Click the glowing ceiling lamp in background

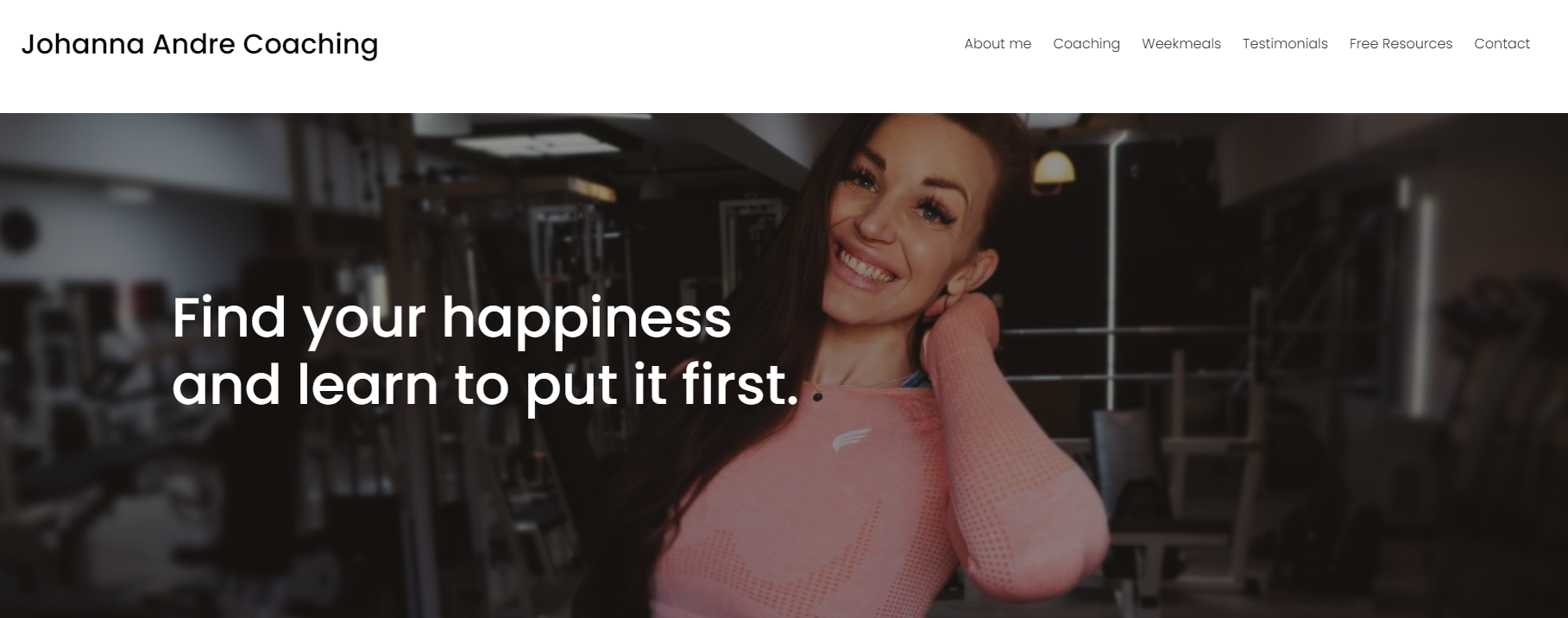point(1054,167)
